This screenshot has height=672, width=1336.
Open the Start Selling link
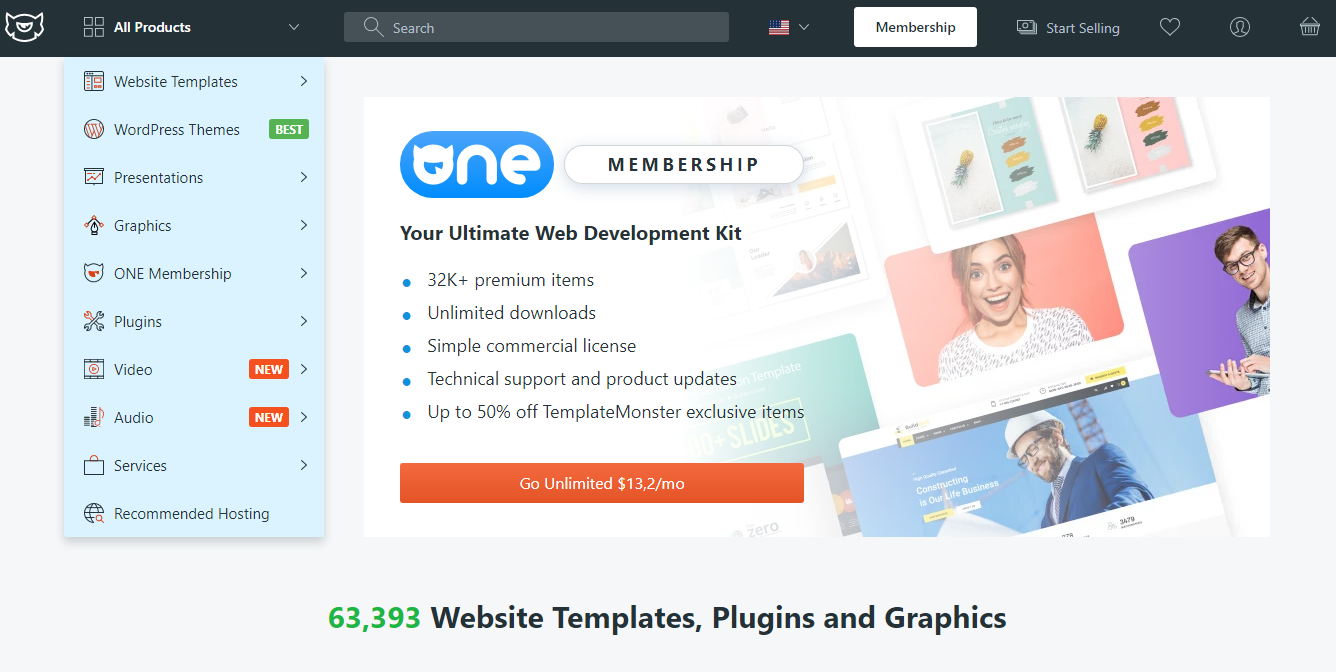(1068, 28)
